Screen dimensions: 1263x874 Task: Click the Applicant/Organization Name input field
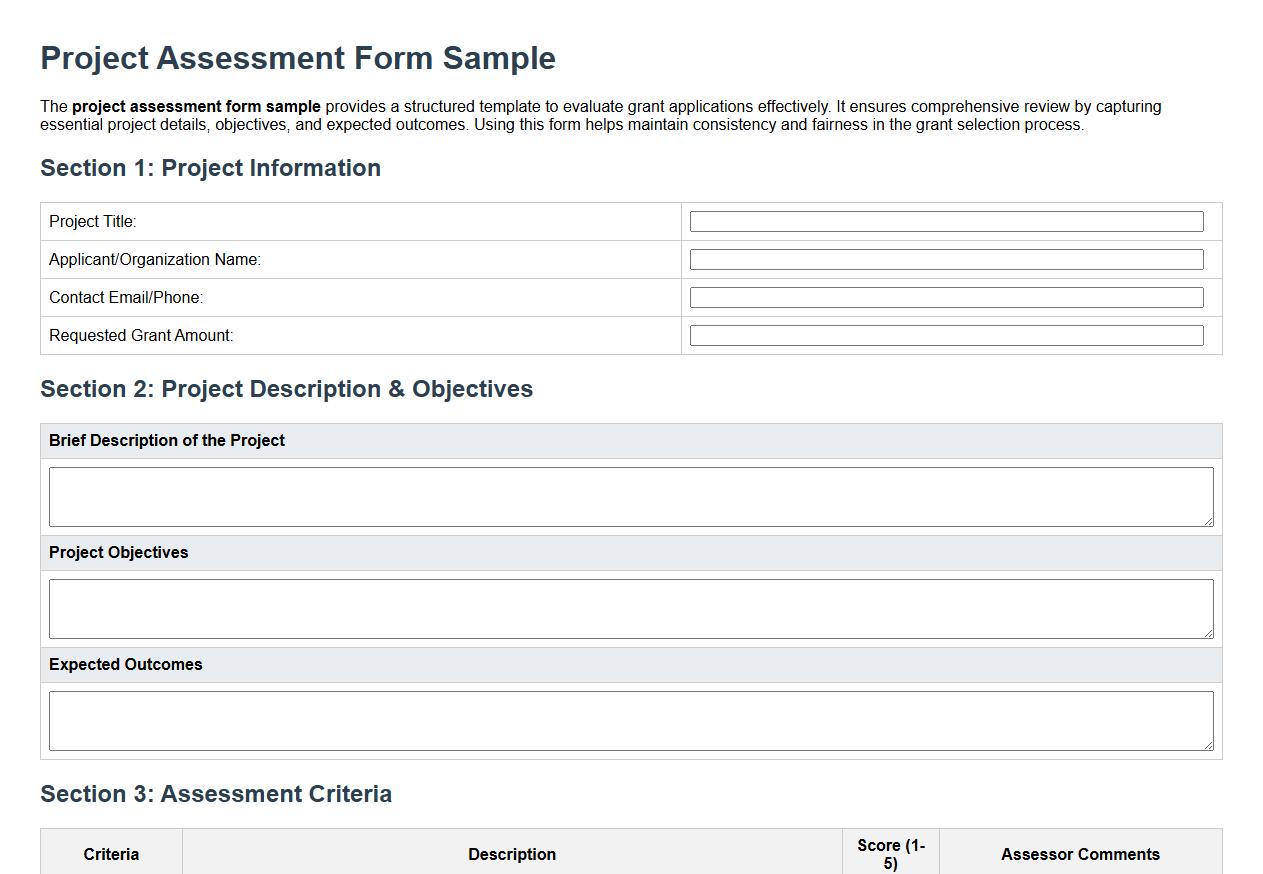[x=945, y=258]
